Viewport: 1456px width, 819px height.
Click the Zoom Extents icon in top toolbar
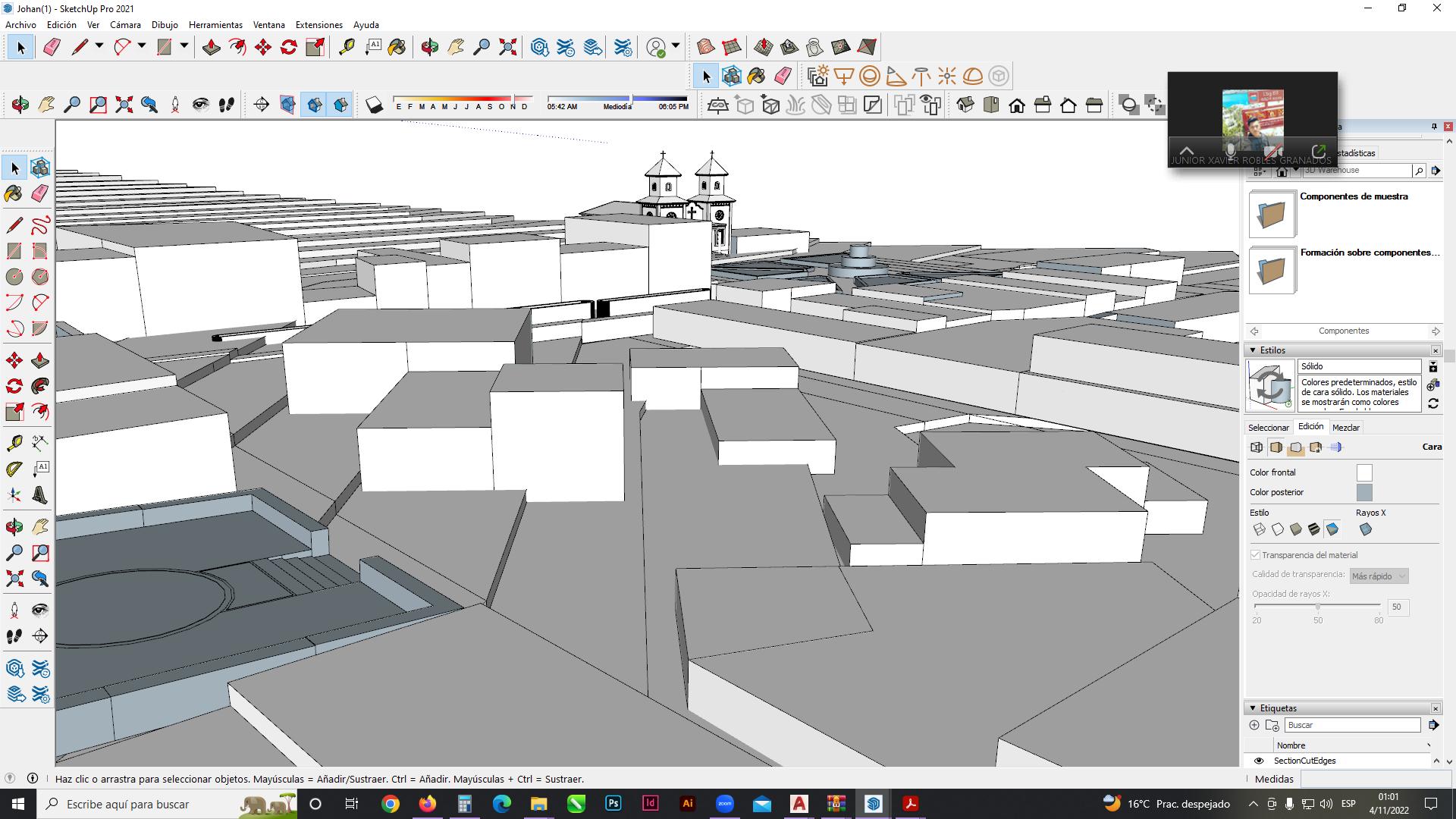point(508,47)
